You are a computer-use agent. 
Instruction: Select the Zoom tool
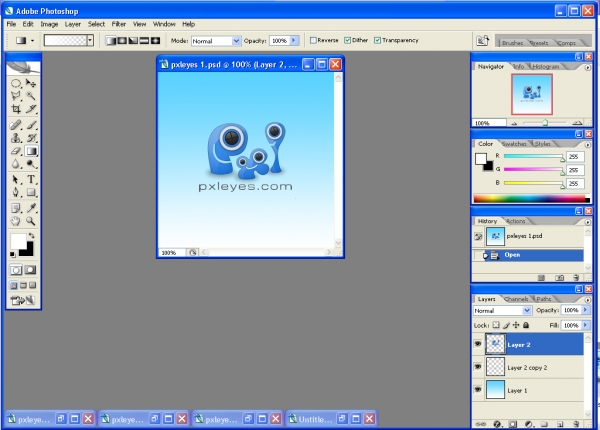[31, 221]
